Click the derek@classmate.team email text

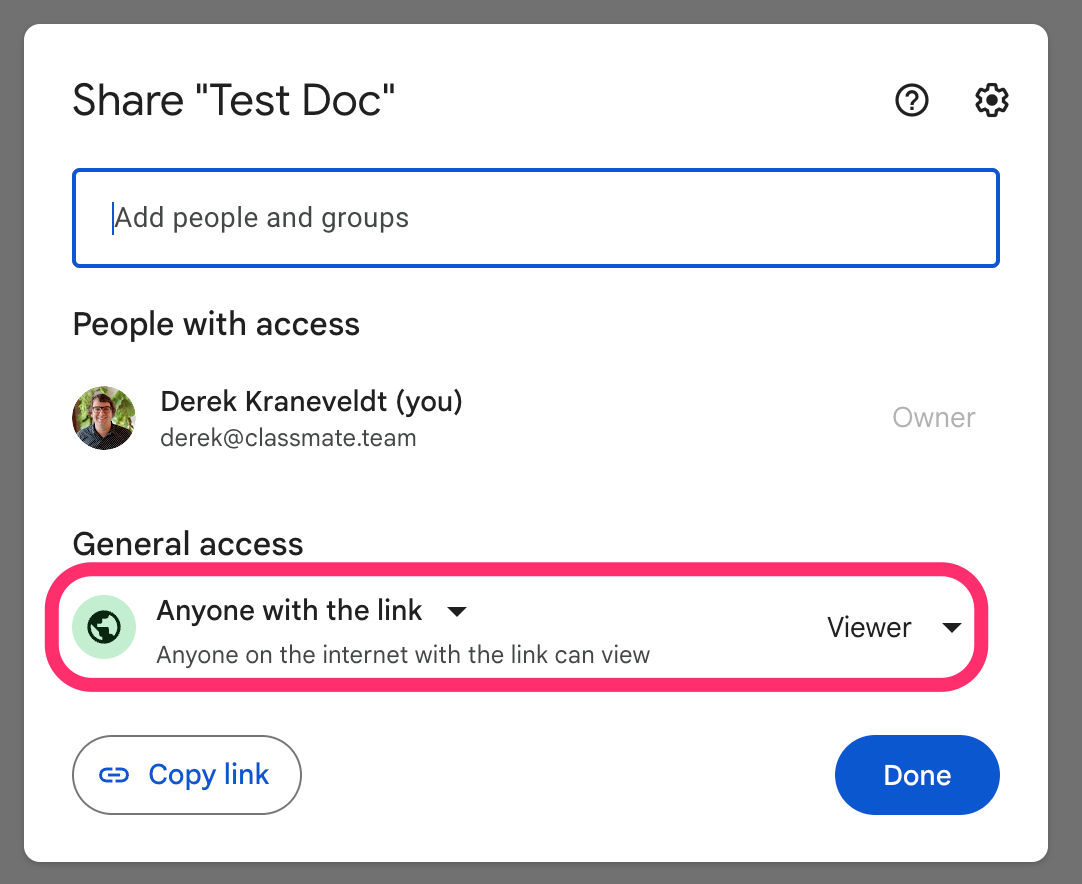coord(288,438)
